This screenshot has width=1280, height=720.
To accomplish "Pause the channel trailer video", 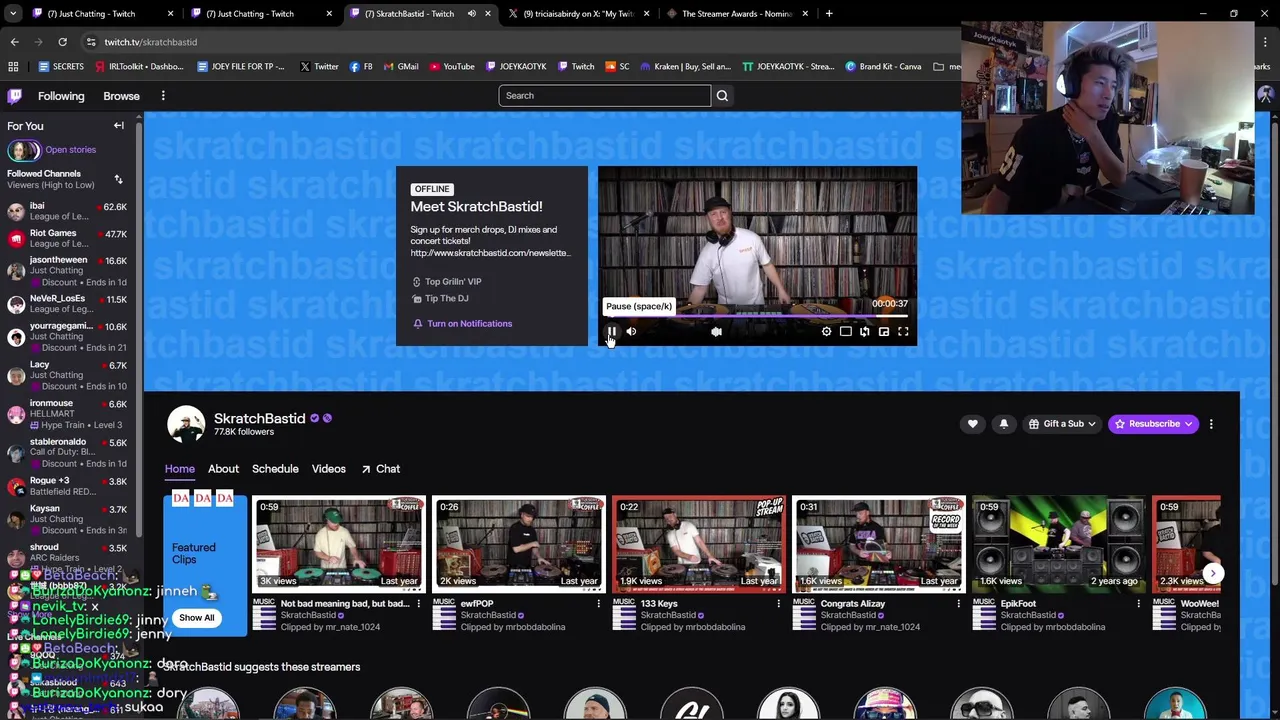I will [x=612, y=331].
